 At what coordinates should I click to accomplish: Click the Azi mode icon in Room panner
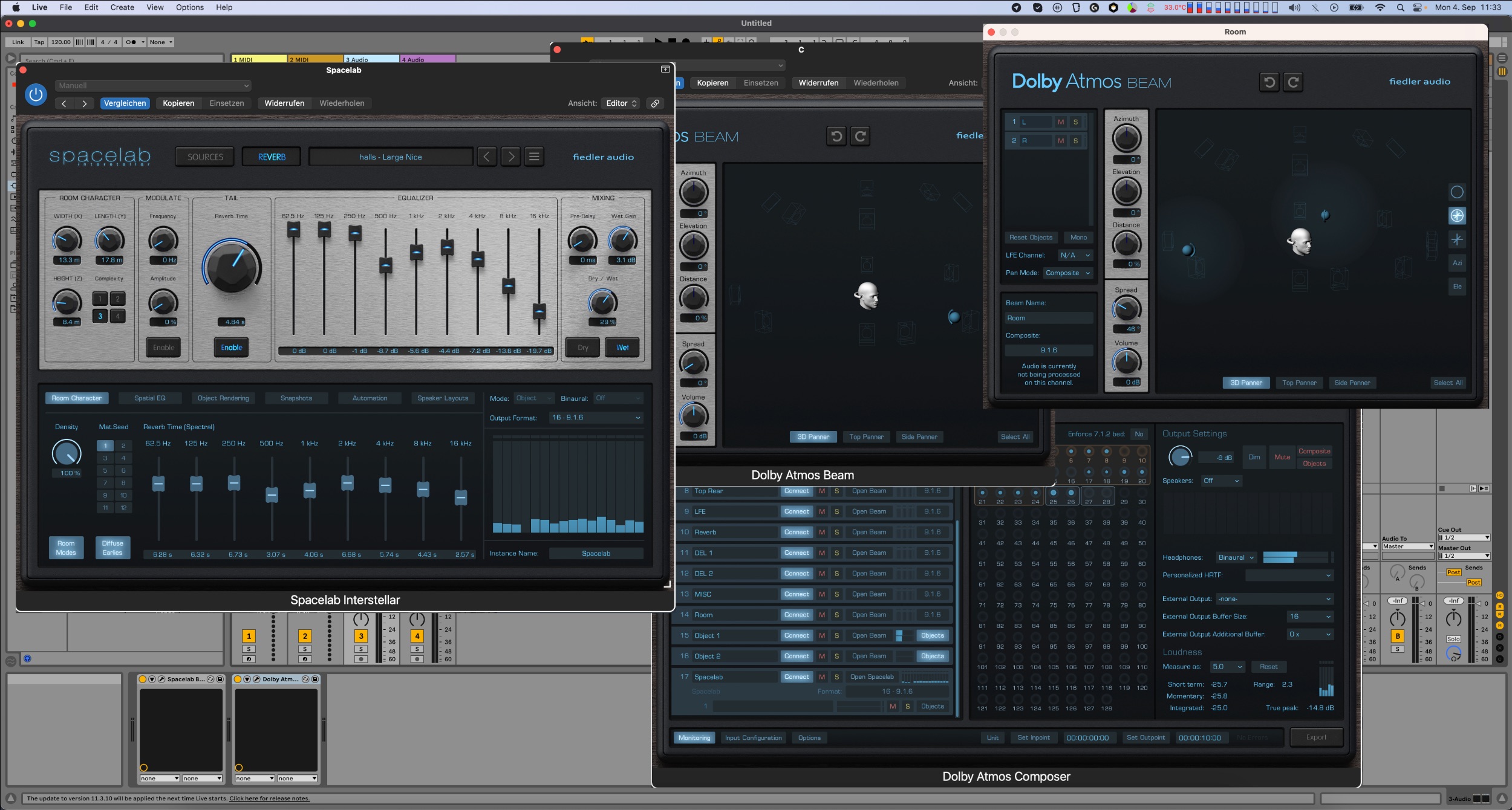[1457, 263]
